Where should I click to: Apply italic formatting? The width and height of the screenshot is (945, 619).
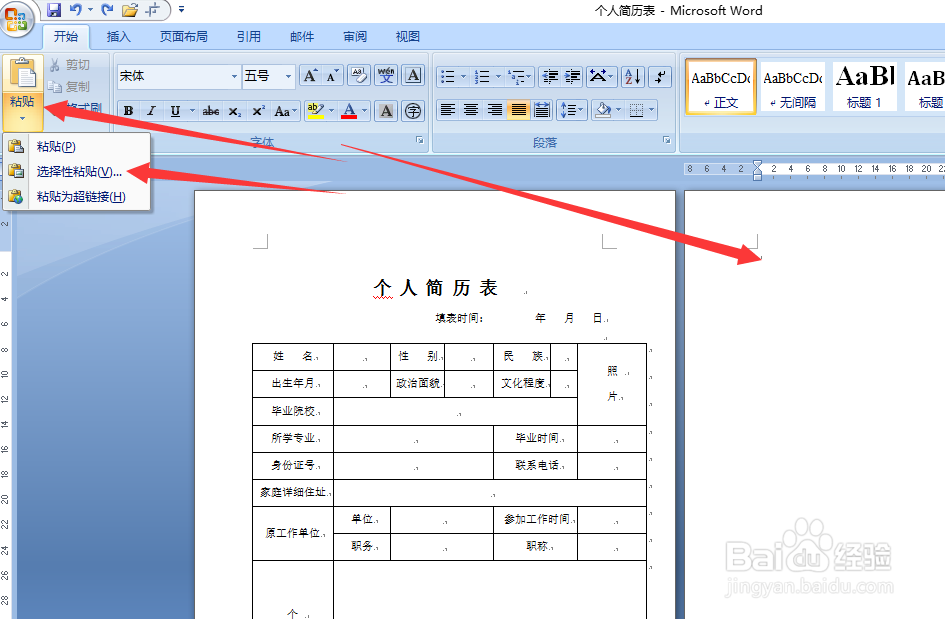pos(151,110)
